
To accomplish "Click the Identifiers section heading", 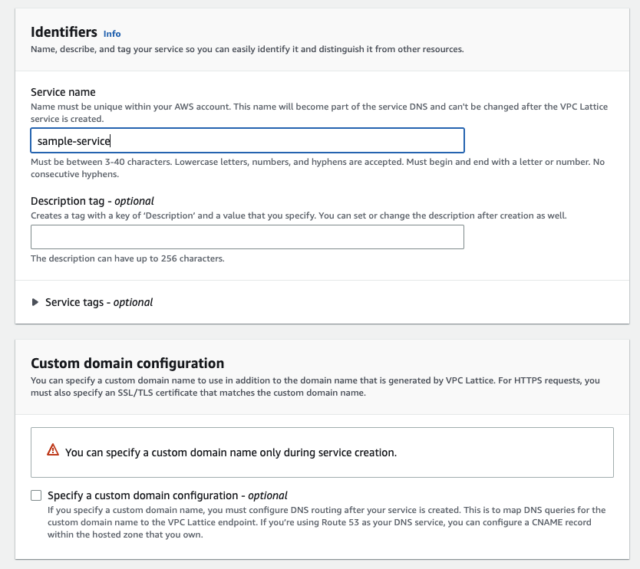I will [x=64, y=32].
